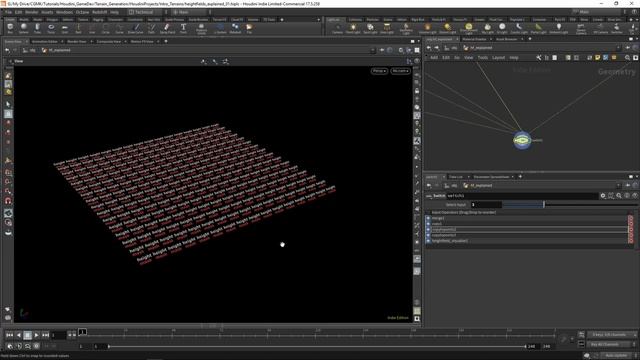Open the File menu

pos(8,12)
